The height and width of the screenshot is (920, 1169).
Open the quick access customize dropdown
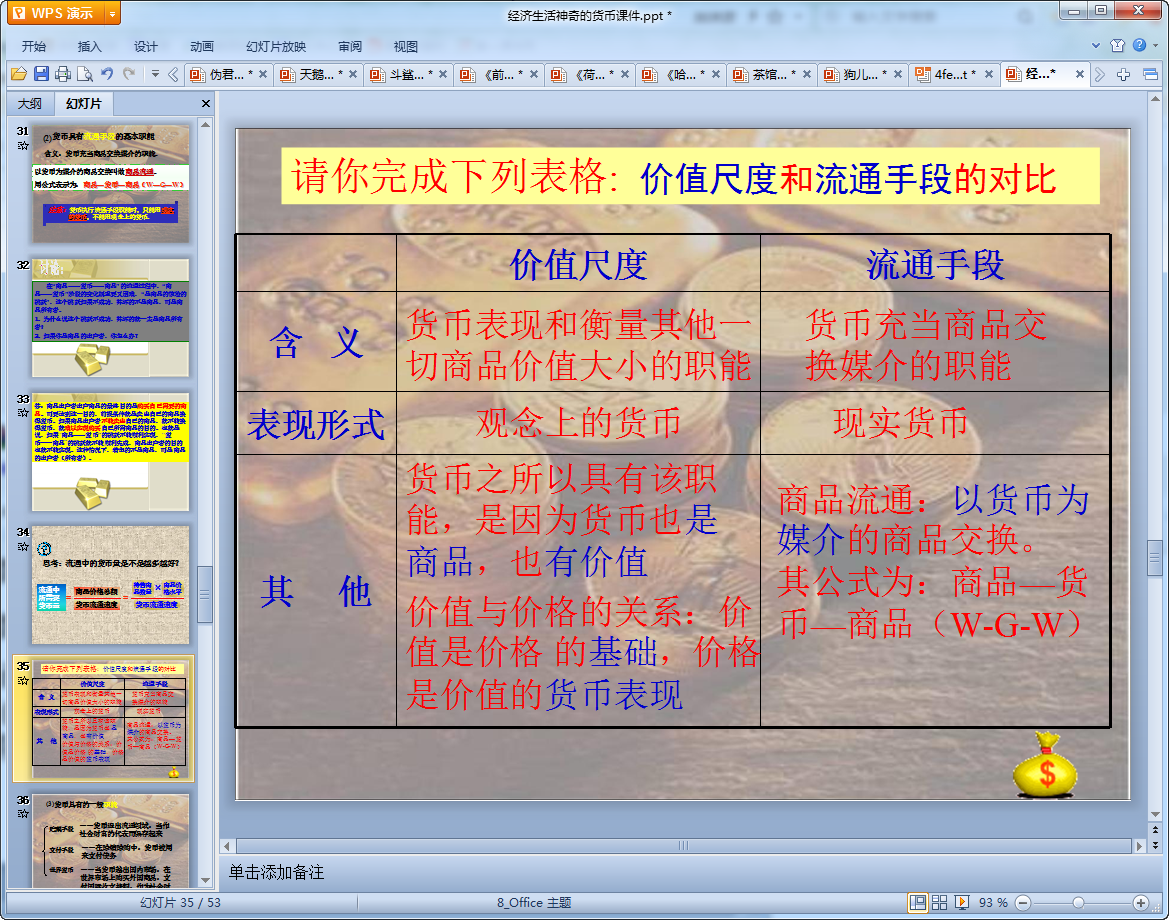coord(155,74)
